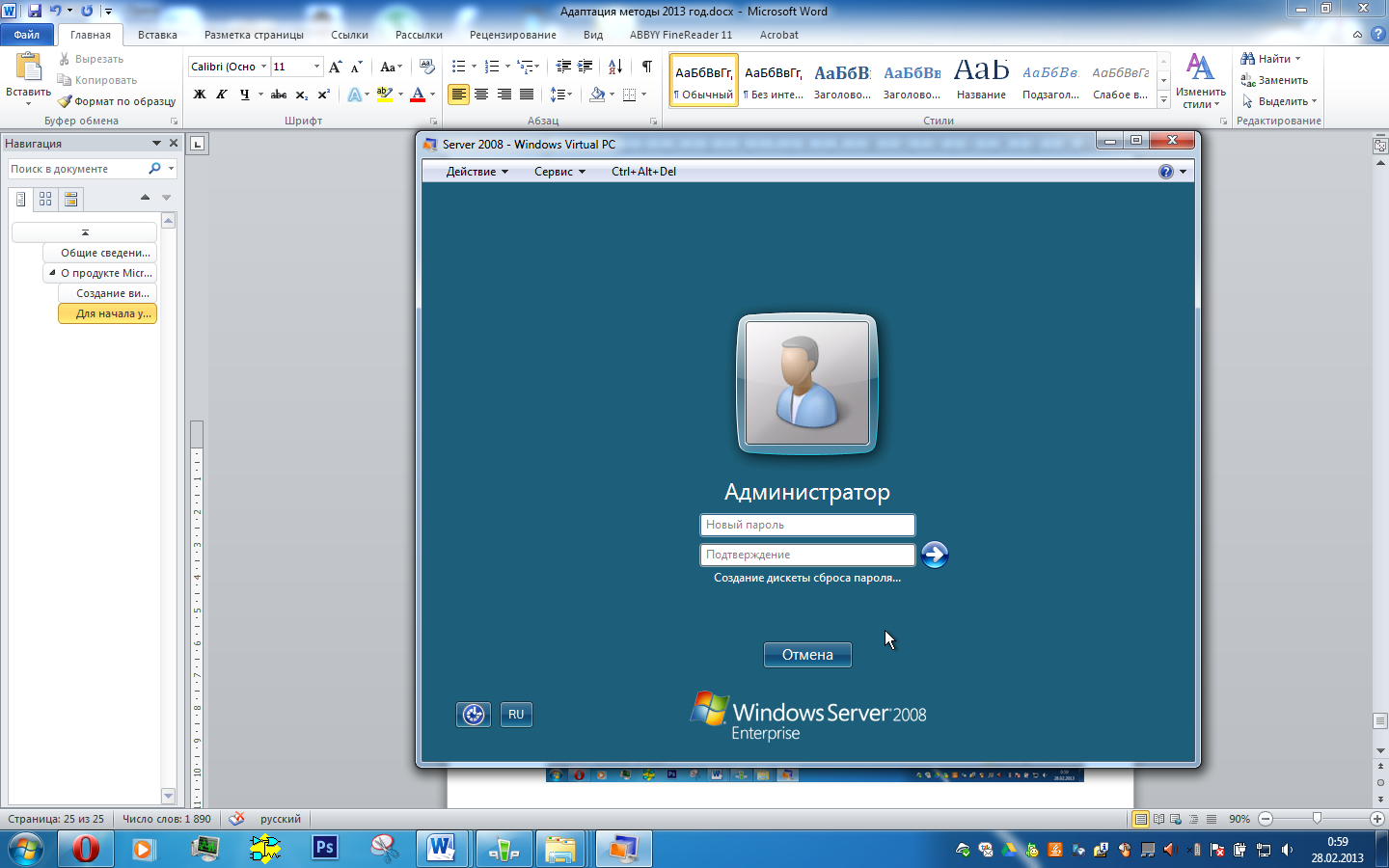
Task: Click the clear formatting icon
Action: pyautogui.click(x=427, y=67)
